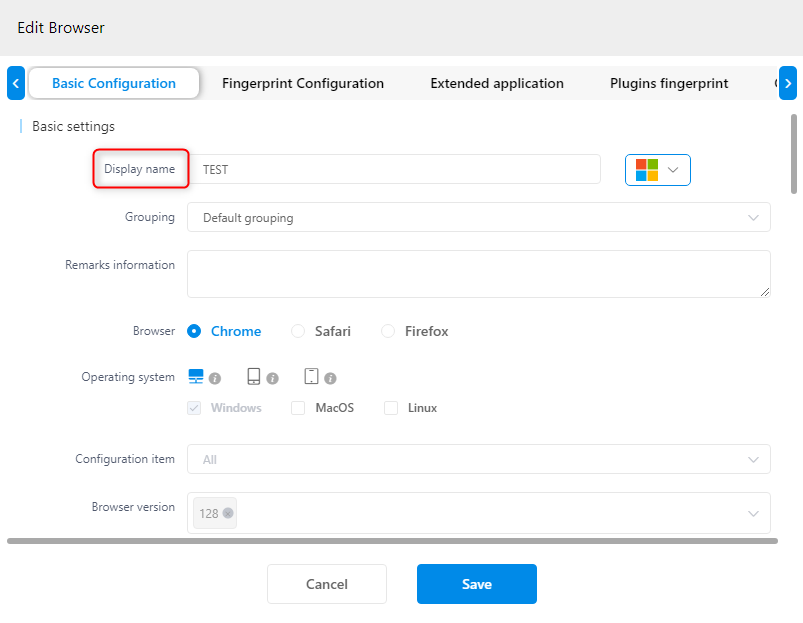Select the mobile phone operating system icon
Image resolution: width=803 pixels, height=623 pixels.
pyautogui.click(x=311, y=376)
